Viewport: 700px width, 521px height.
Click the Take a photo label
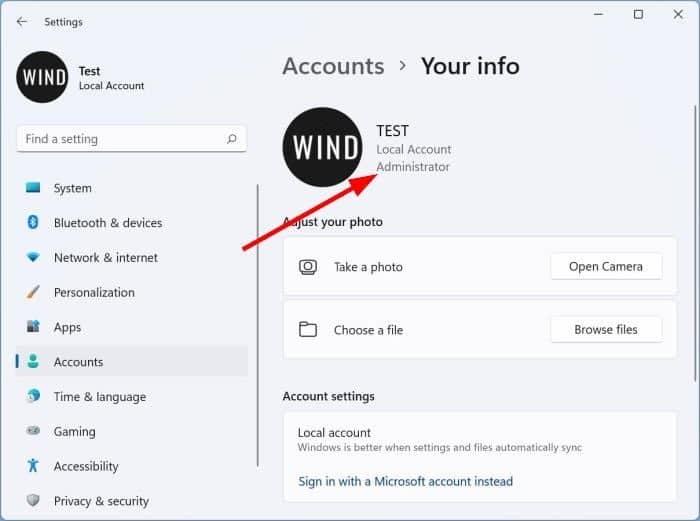[368, 267]
